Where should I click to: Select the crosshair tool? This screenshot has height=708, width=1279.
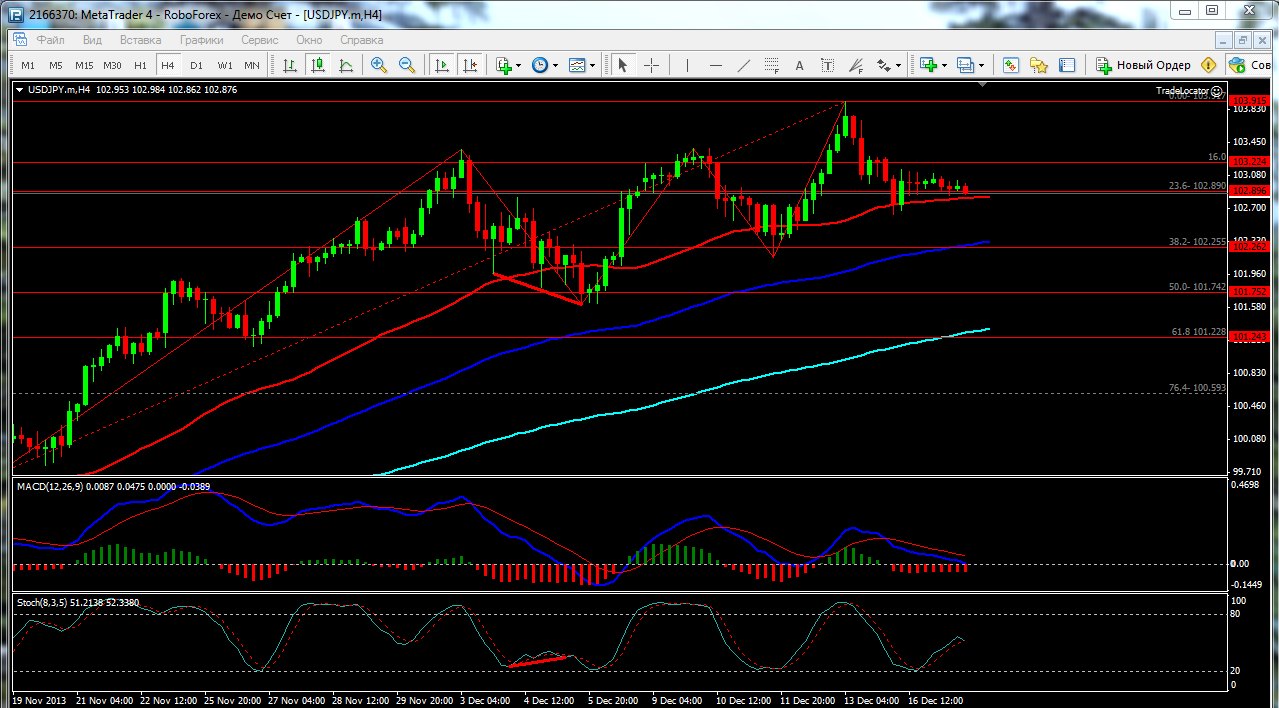(651, 65)
